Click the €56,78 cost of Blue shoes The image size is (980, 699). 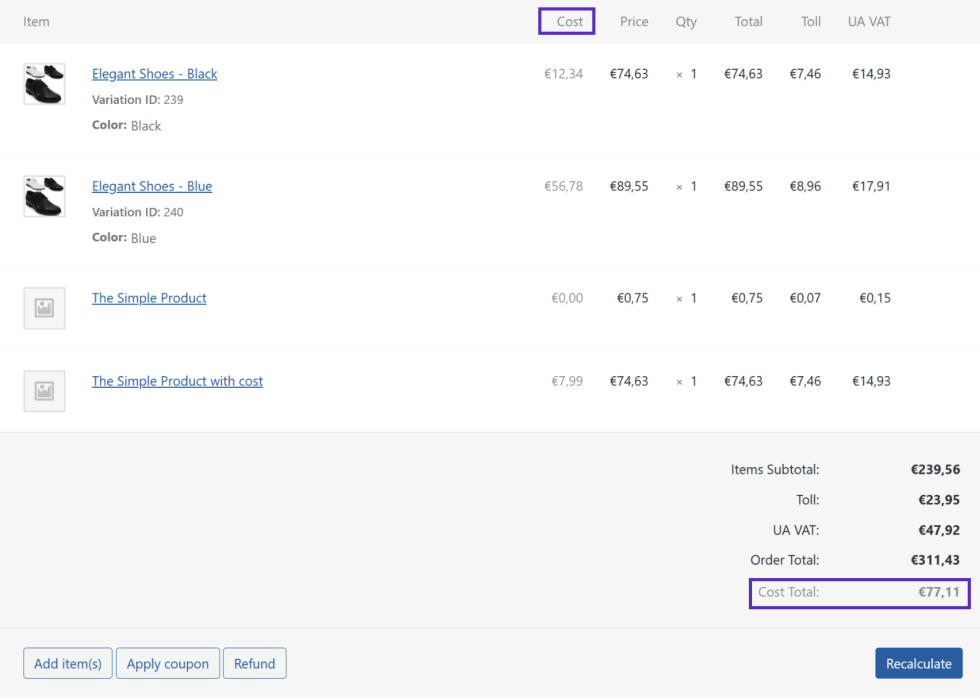563,186
